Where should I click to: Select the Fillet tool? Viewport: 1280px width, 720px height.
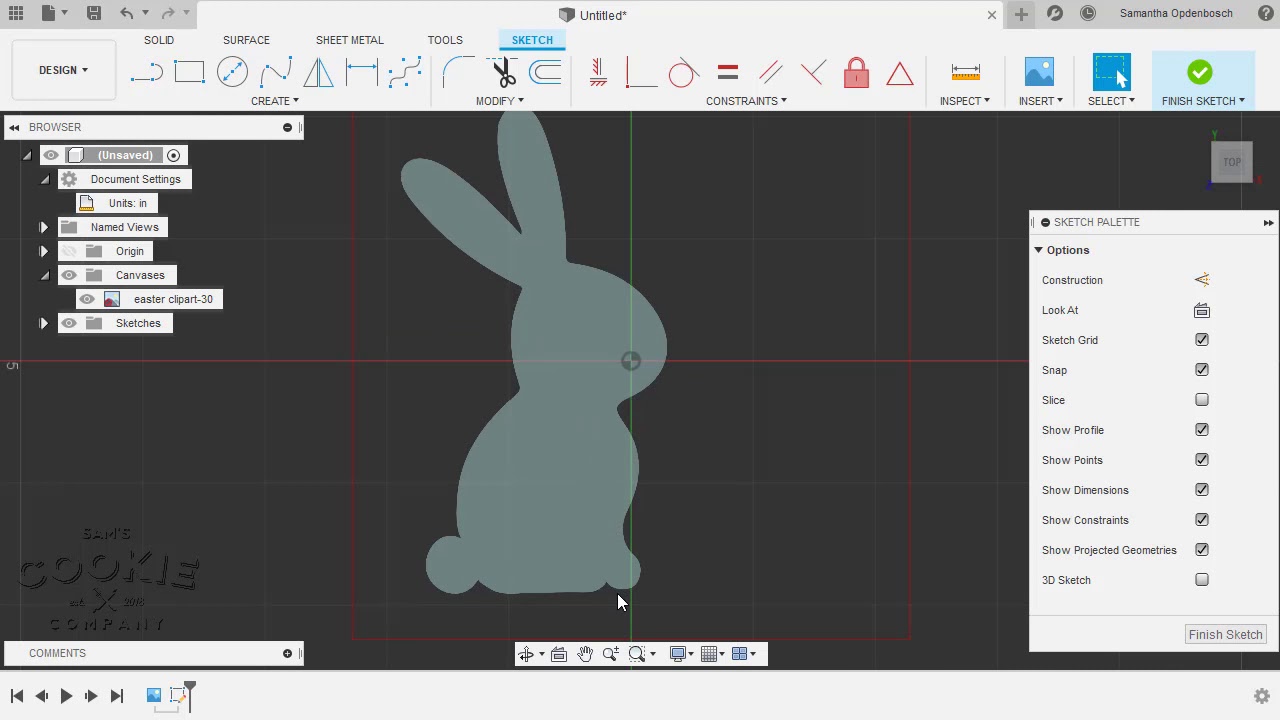click(459, 72)
